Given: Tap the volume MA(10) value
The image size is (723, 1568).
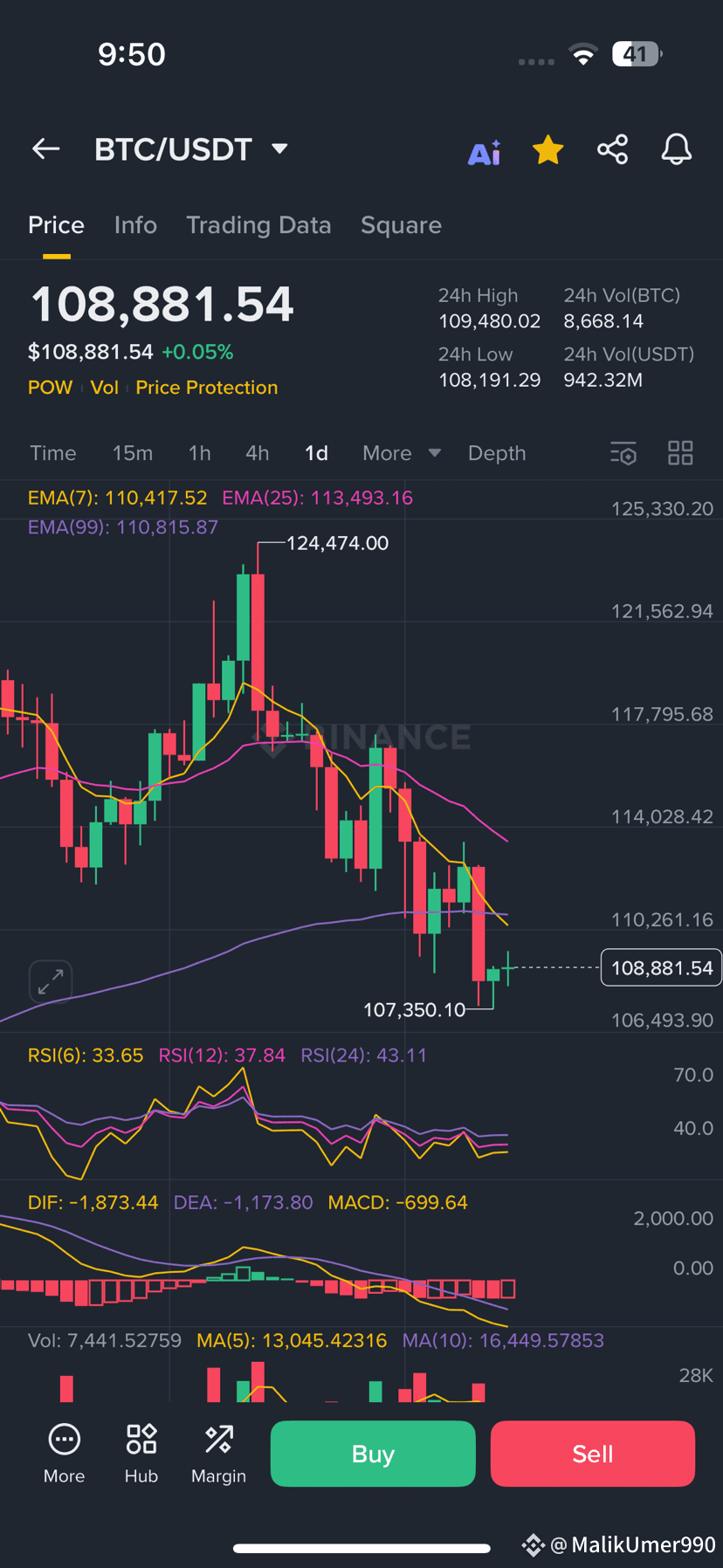Looking at the screenshot, I should [503, 1340].
